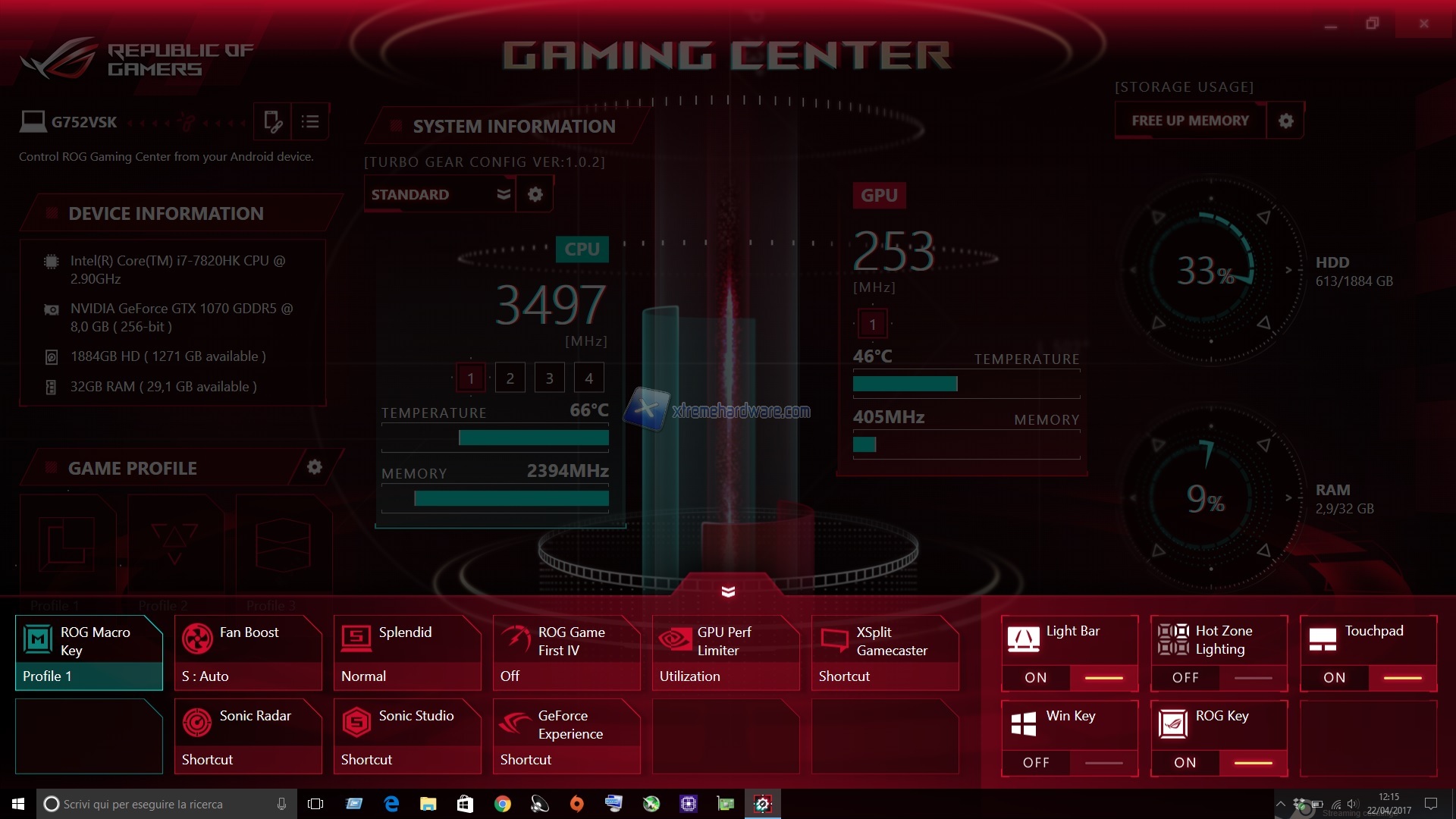Screen dimensions: 1456x819
Task: Select the Fan Boost fan icon
Action: (198, 639)
